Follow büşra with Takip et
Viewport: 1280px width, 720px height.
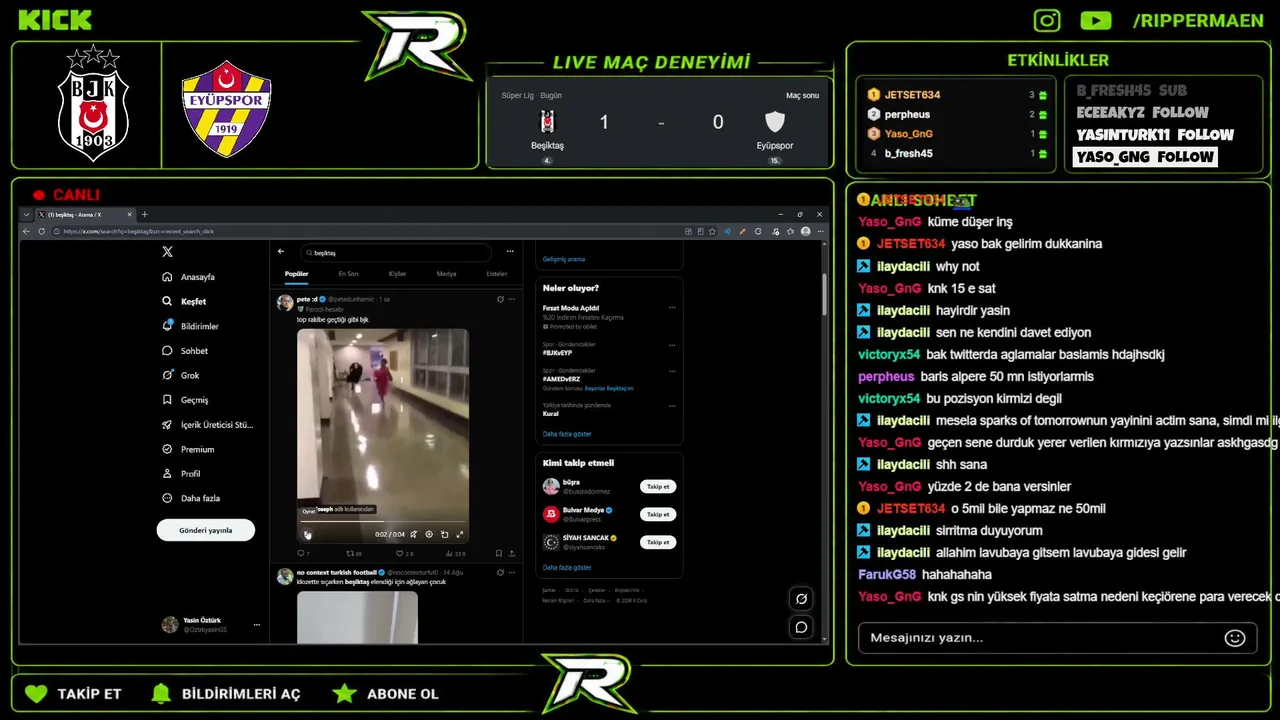point(658,486)
